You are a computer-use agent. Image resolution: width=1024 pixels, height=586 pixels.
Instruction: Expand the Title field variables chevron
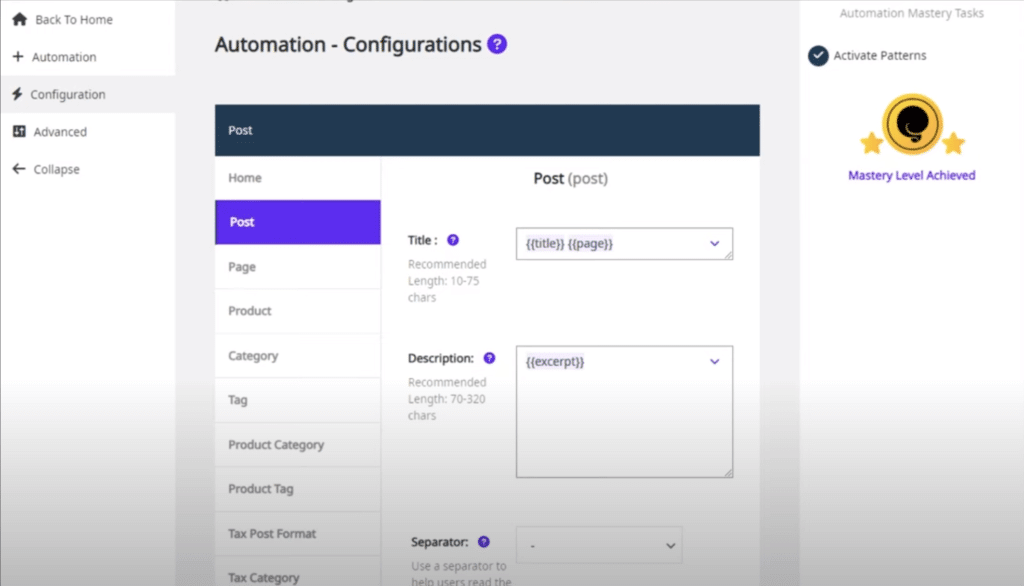[x=714, y=243]
